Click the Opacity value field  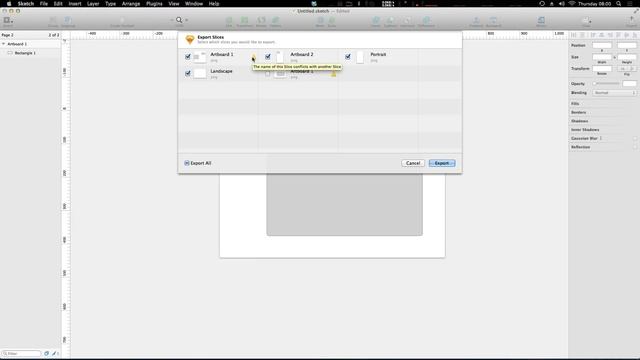coord(629,84)
